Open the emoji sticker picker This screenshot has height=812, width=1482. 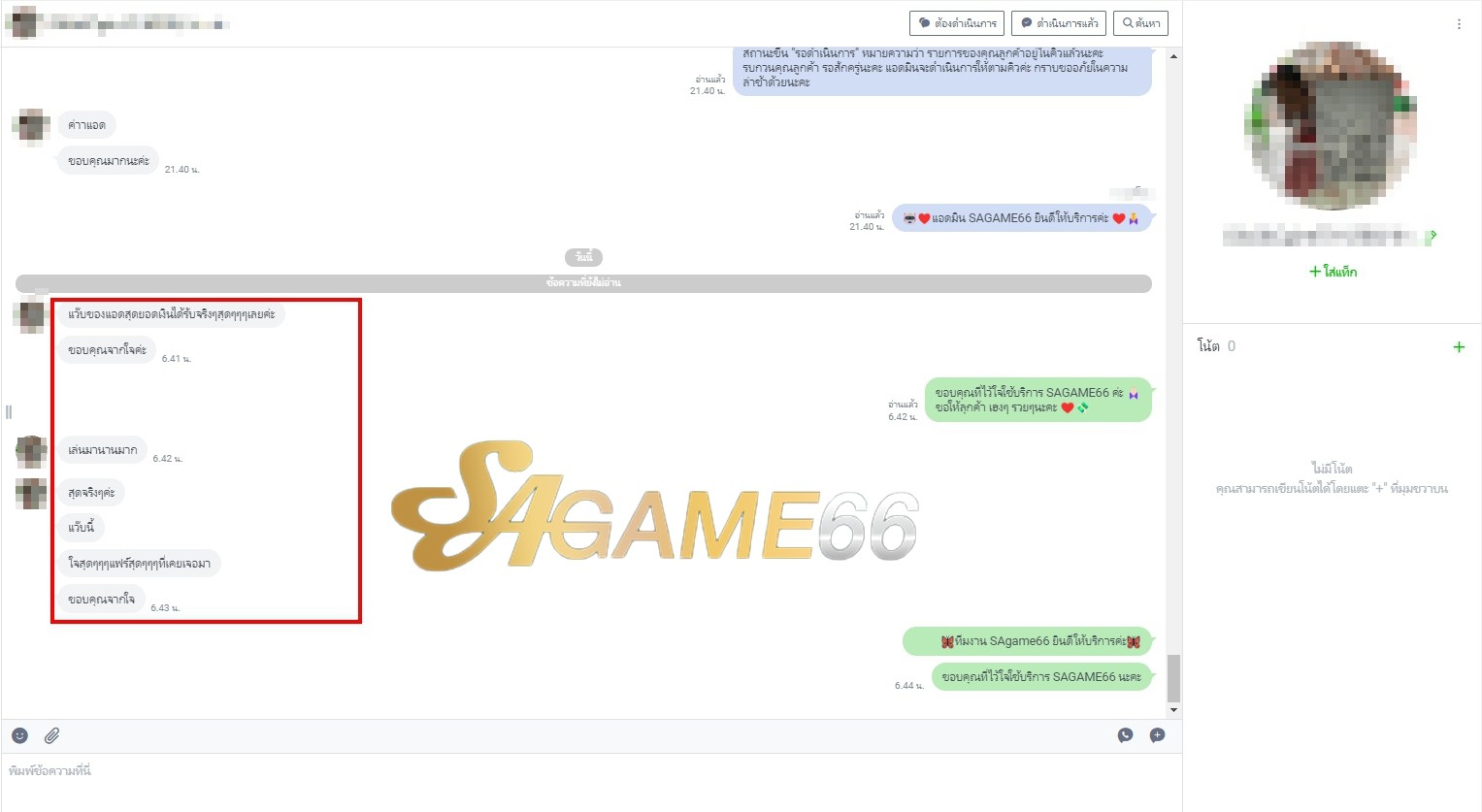coord(19,735)
